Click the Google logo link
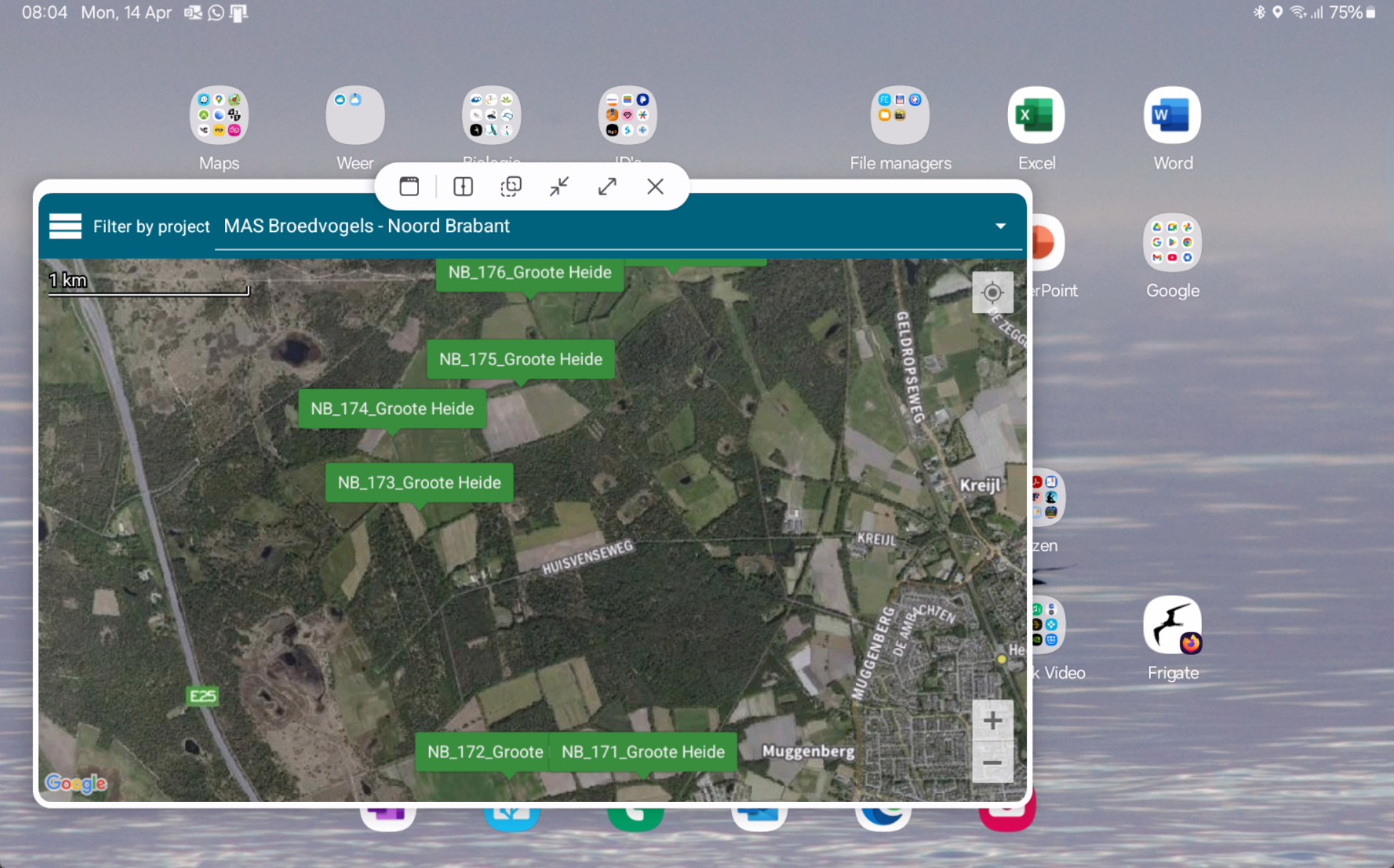The width and height of the screenshot is (1394, 868). coord(76,783)
